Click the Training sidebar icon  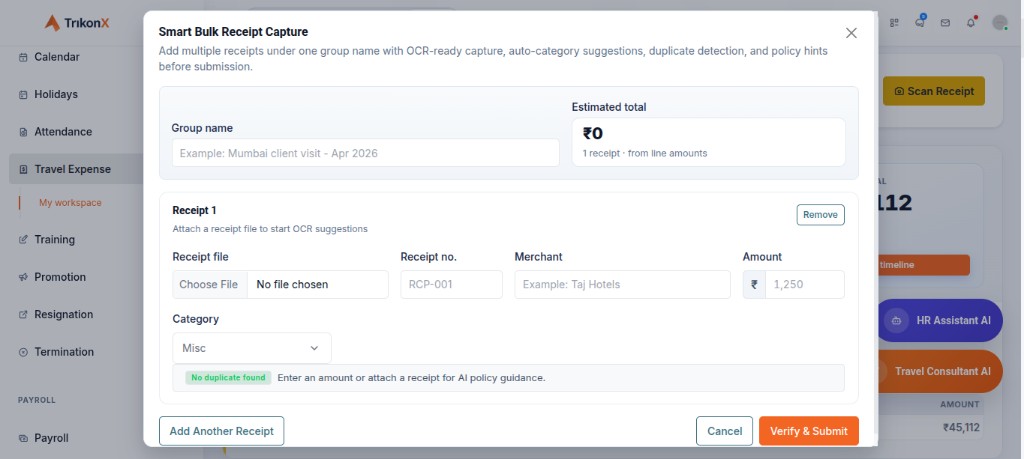point(24,240)
